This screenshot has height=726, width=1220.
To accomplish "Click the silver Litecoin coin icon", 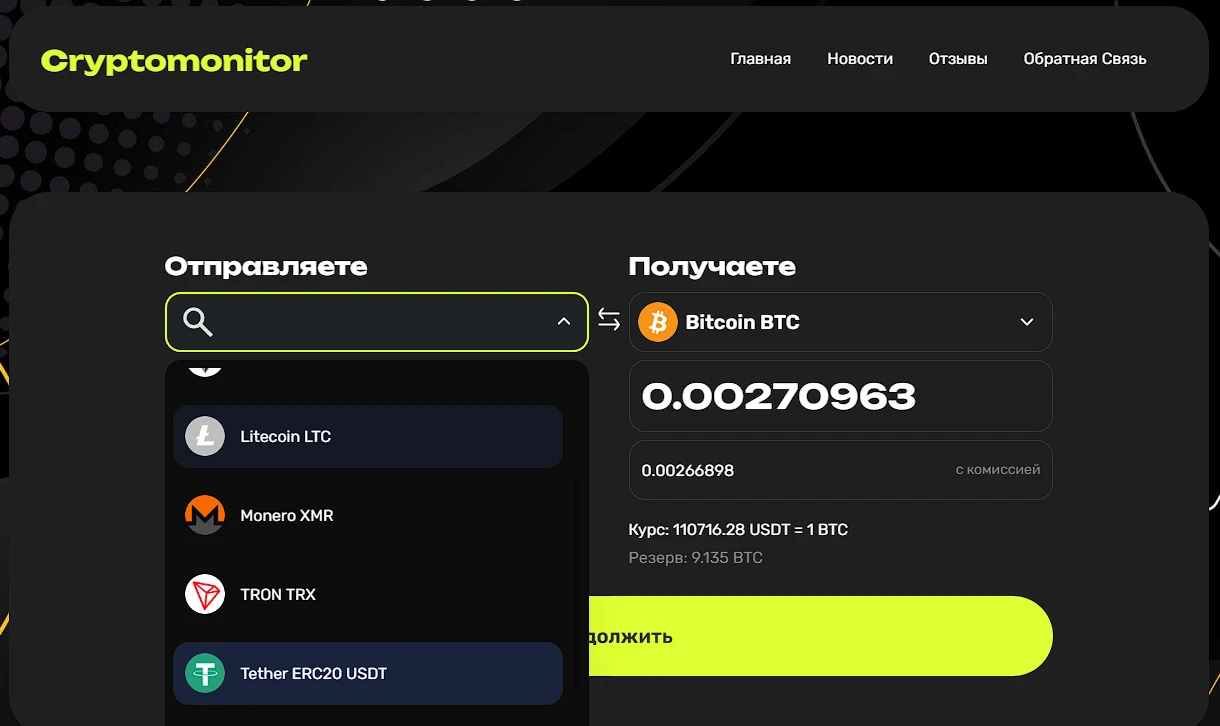I will [205, 436].
